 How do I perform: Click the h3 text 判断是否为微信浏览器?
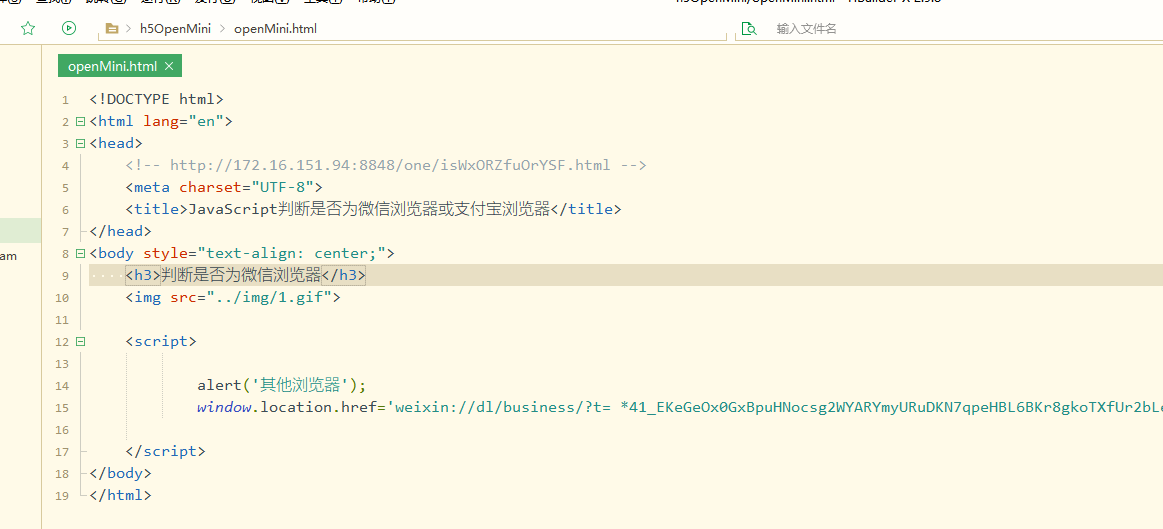pos(241,275)
